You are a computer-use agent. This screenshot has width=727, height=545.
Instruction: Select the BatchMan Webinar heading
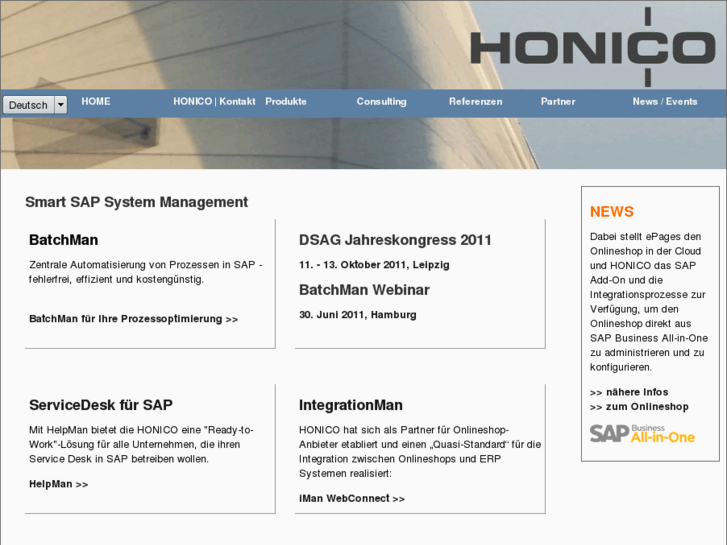pyautogui.click(x=364, y=290)
